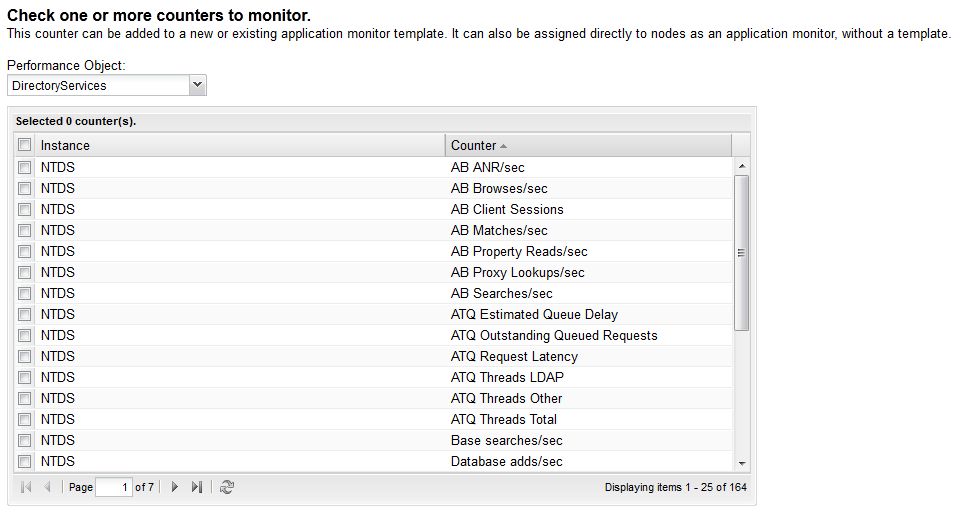This screenshot has height=514, width=963.
Task: Click the previous page arrow icon
Action: [47, 487]
